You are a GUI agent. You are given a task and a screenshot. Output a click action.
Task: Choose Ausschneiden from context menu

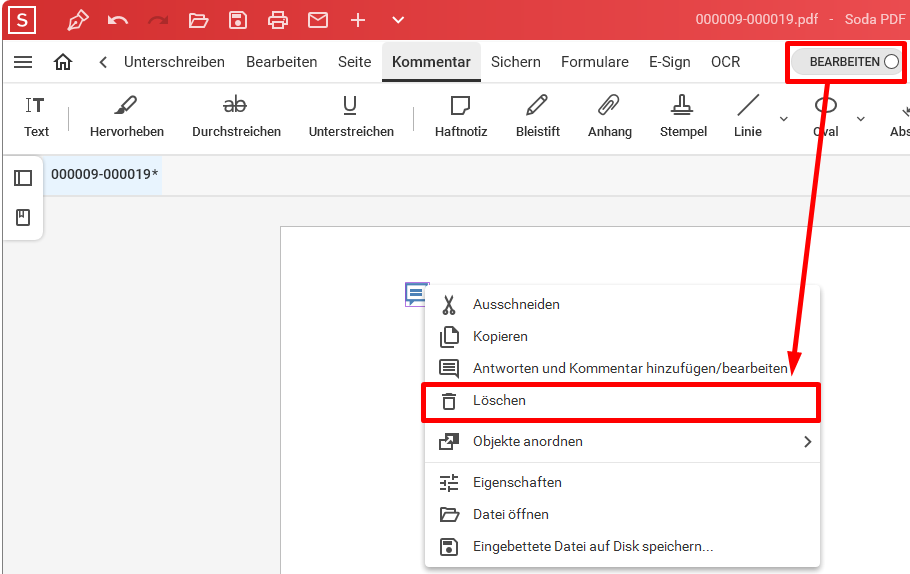(x=622, y=304)
